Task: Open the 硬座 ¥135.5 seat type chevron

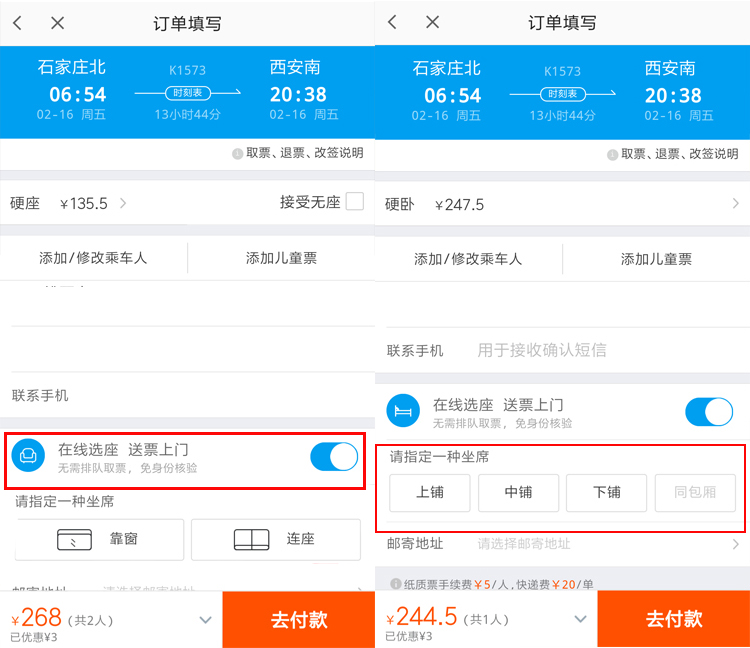Action: pyautogui.click(x=123, y=203)
